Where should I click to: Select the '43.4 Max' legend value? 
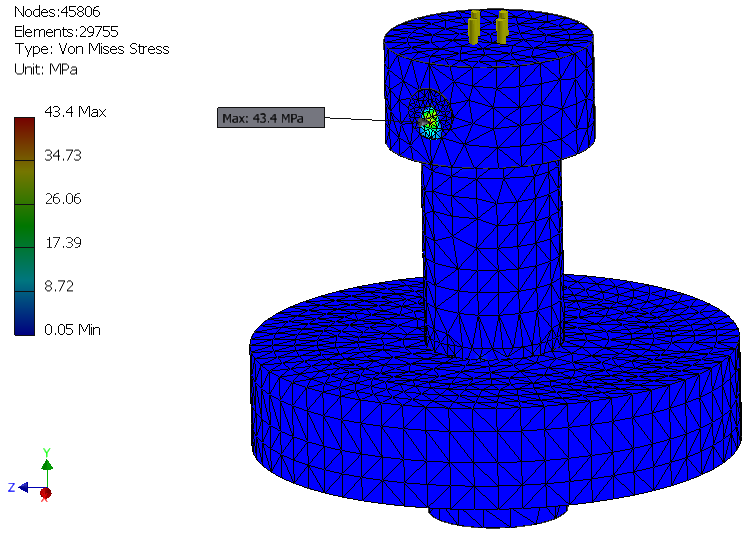[x=75, y=112]
